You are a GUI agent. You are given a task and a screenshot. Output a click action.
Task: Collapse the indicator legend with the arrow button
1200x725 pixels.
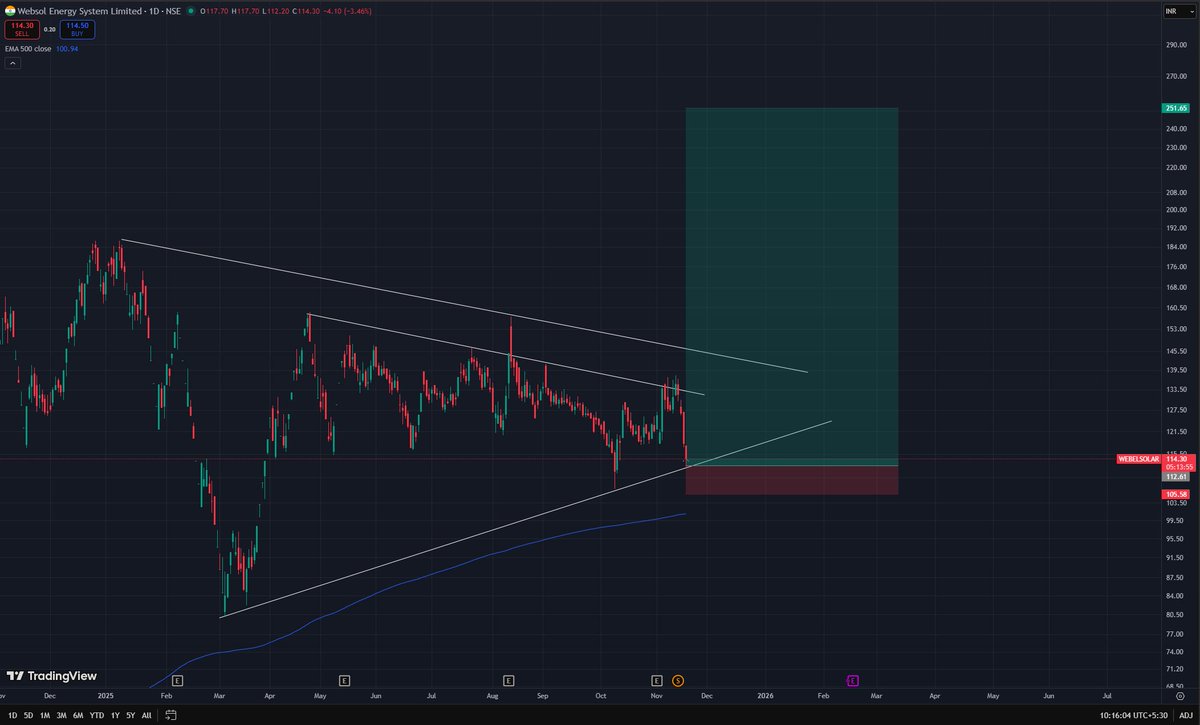click(x=13, y=63)
